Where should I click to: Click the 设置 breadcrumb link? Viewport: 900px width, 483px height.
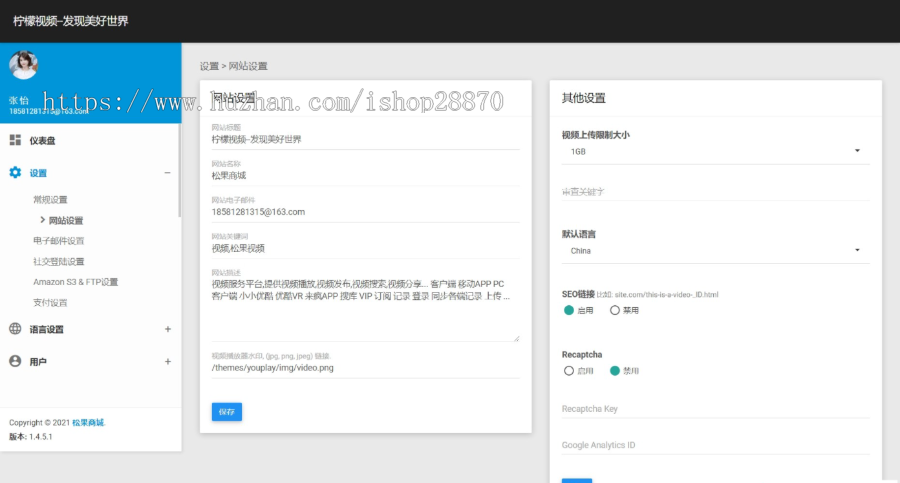(209, 66)
